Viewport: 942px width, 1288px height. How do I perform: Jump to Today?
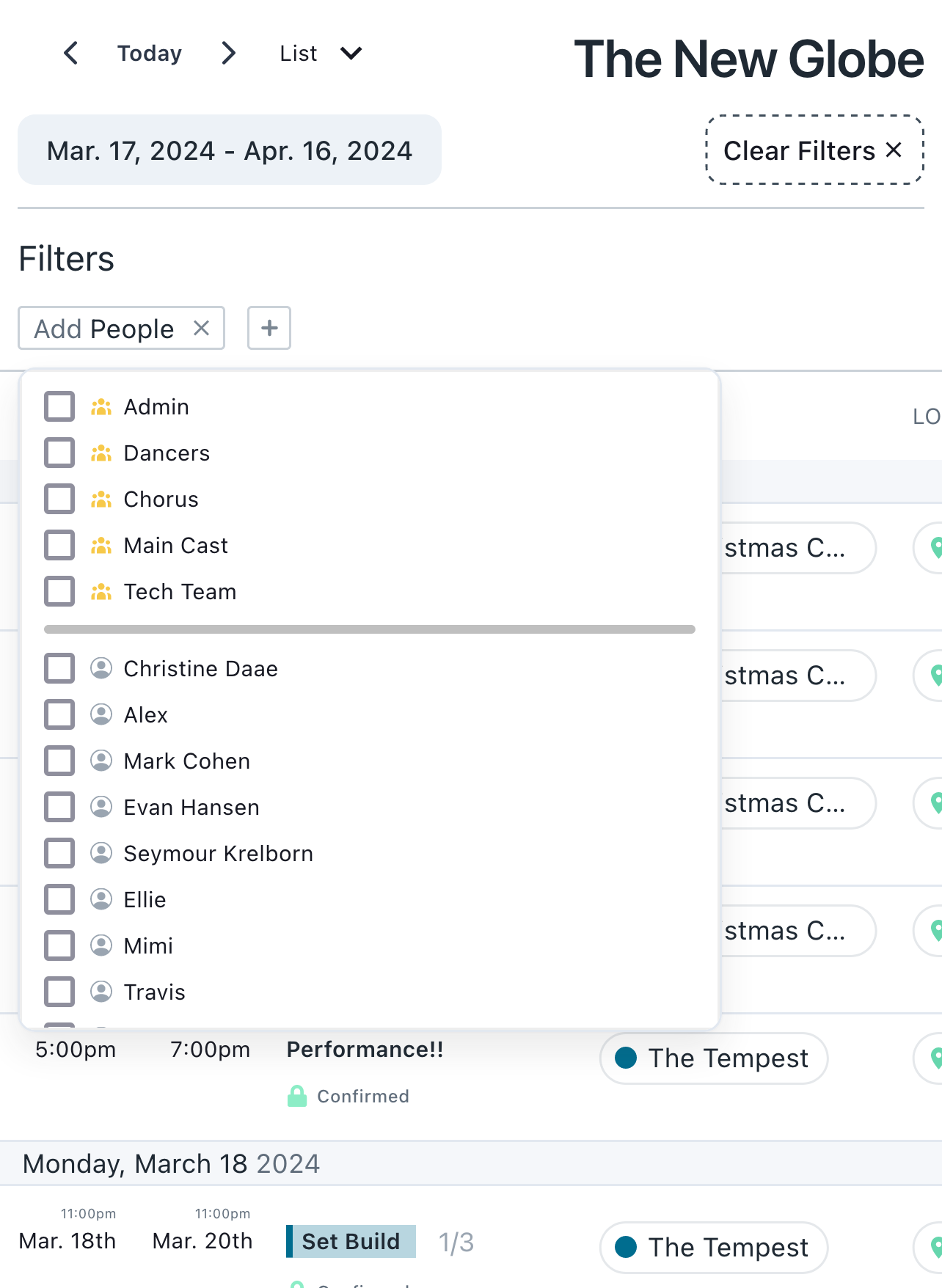click(150, 54)
